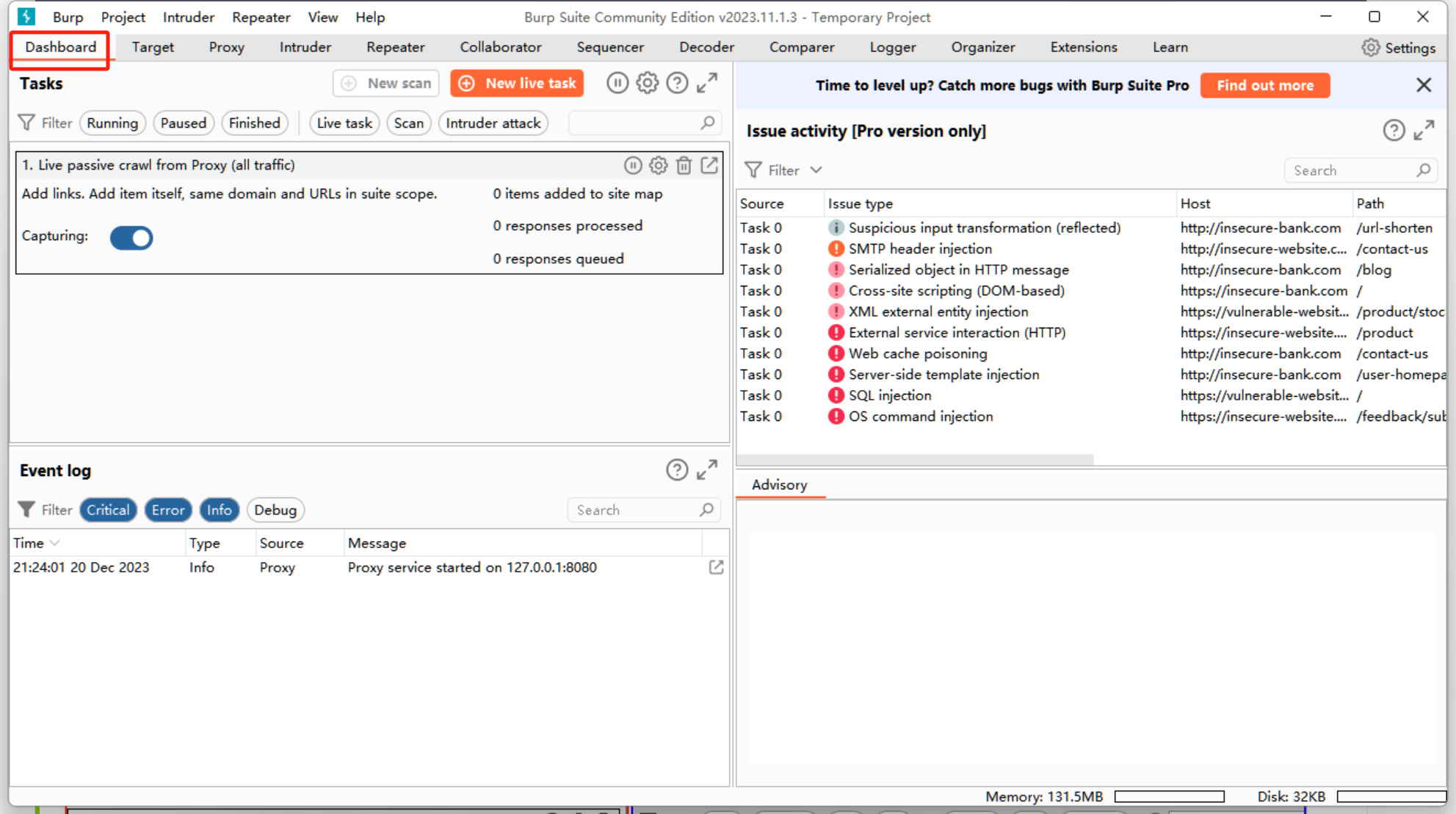This screenshot has width=1456, height=814.
Task: Open the Project menu
Action: click(123, 17)
